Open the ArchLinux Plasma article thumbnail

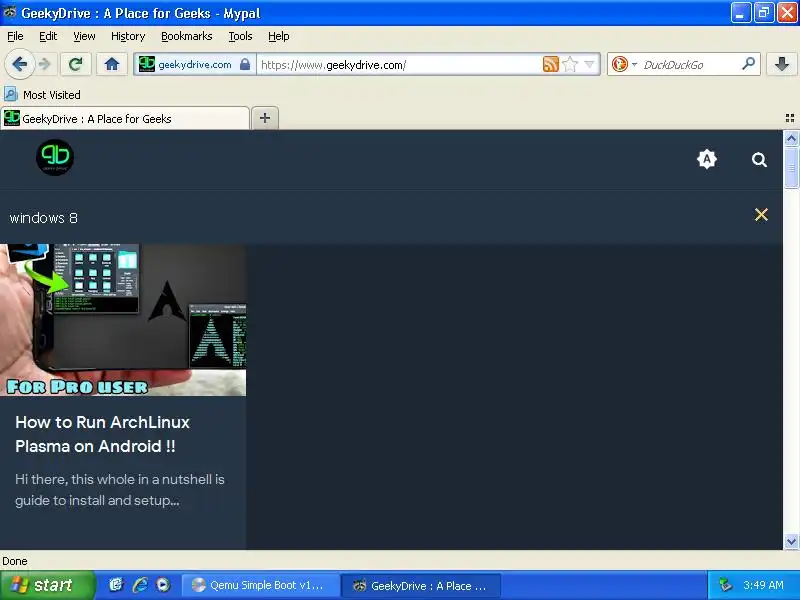point(123,320)
